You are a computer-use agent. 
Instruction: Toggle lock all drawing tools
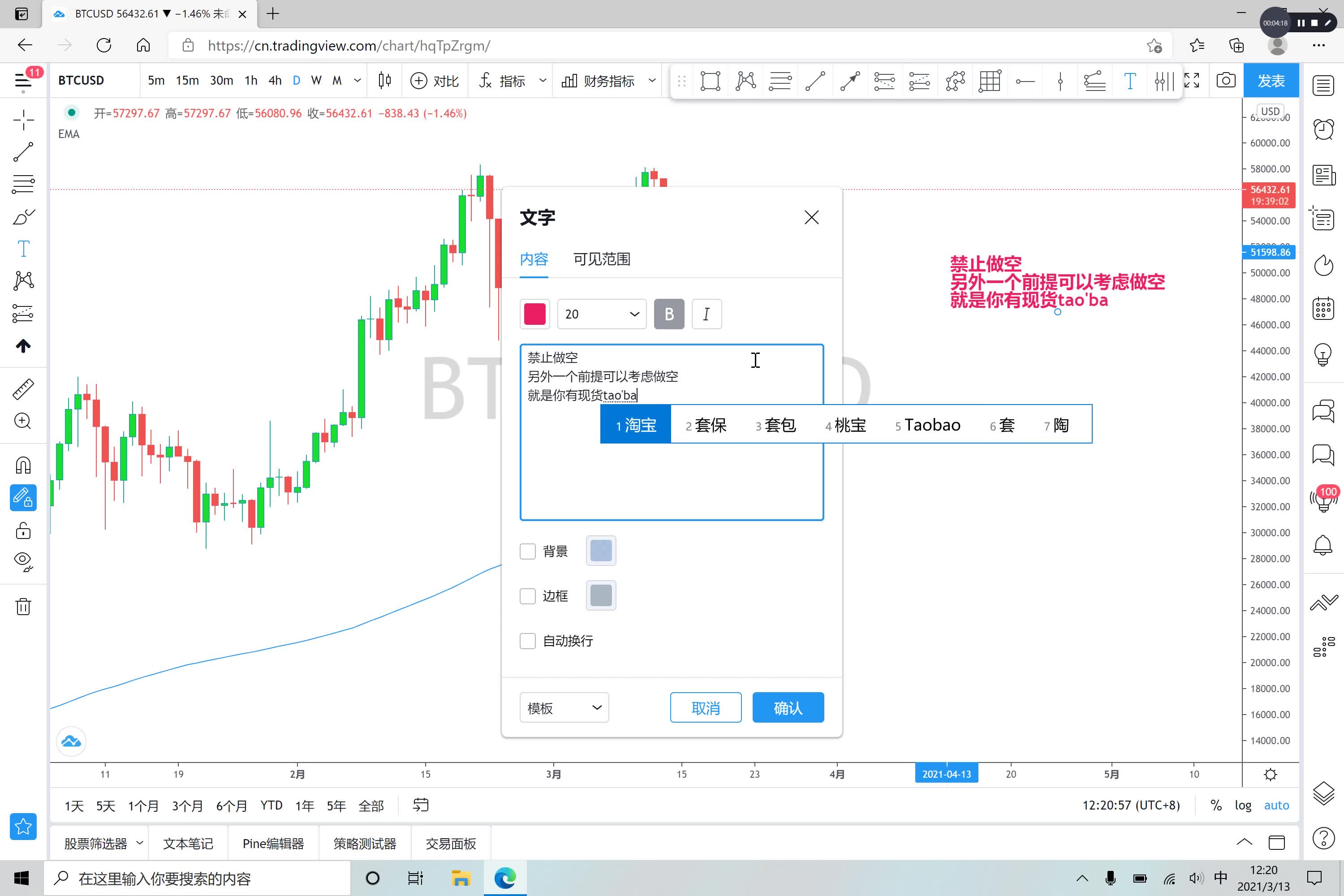coord(23,530)
